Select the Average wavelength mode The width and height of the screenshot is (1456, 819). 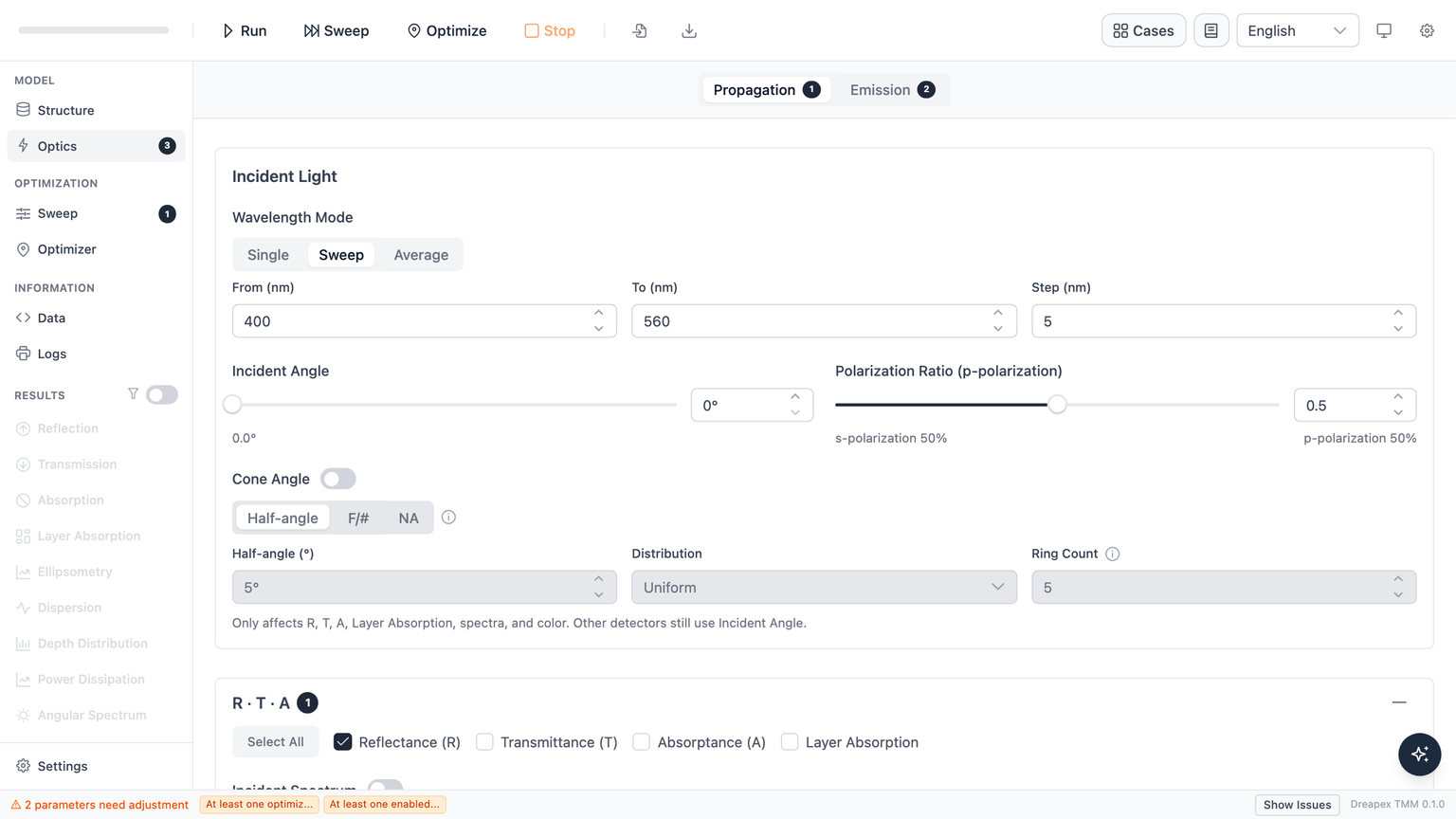421,255
